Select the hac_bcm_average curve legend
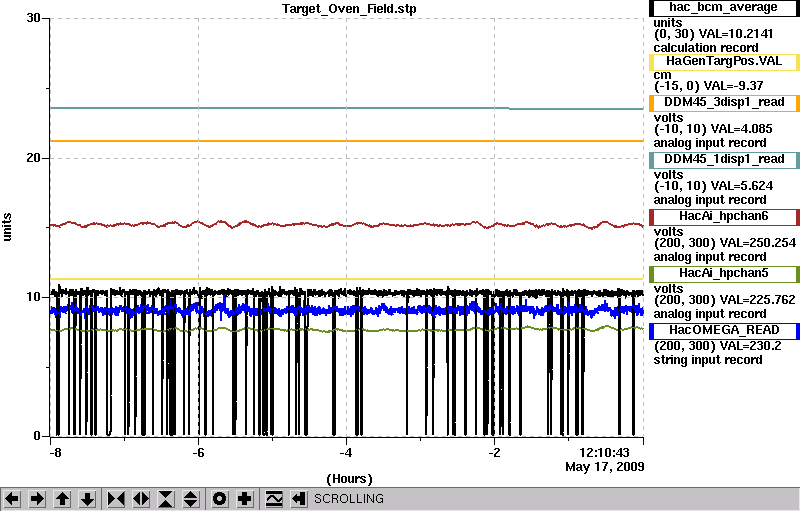This screenshot has width=800, height=511. 724,8
